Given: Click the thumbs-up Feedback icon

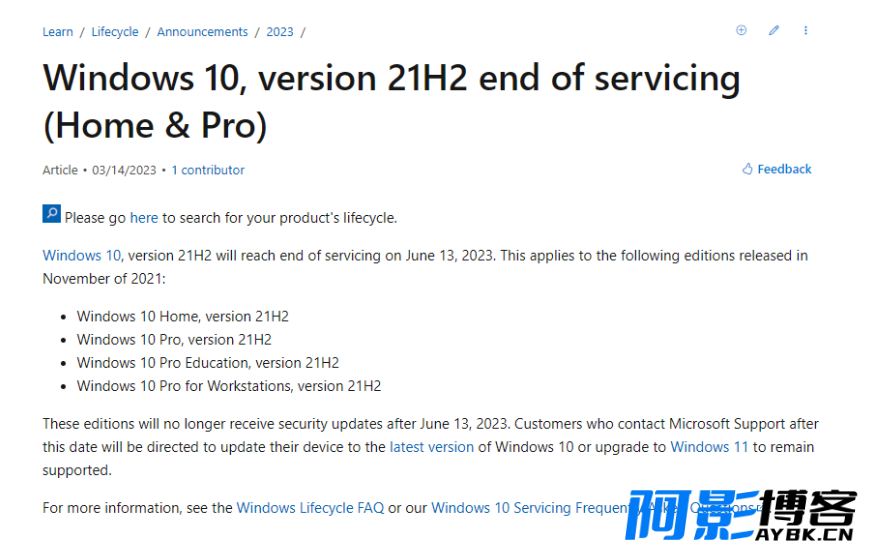Looking at the screenshot, I should point(747,169).
